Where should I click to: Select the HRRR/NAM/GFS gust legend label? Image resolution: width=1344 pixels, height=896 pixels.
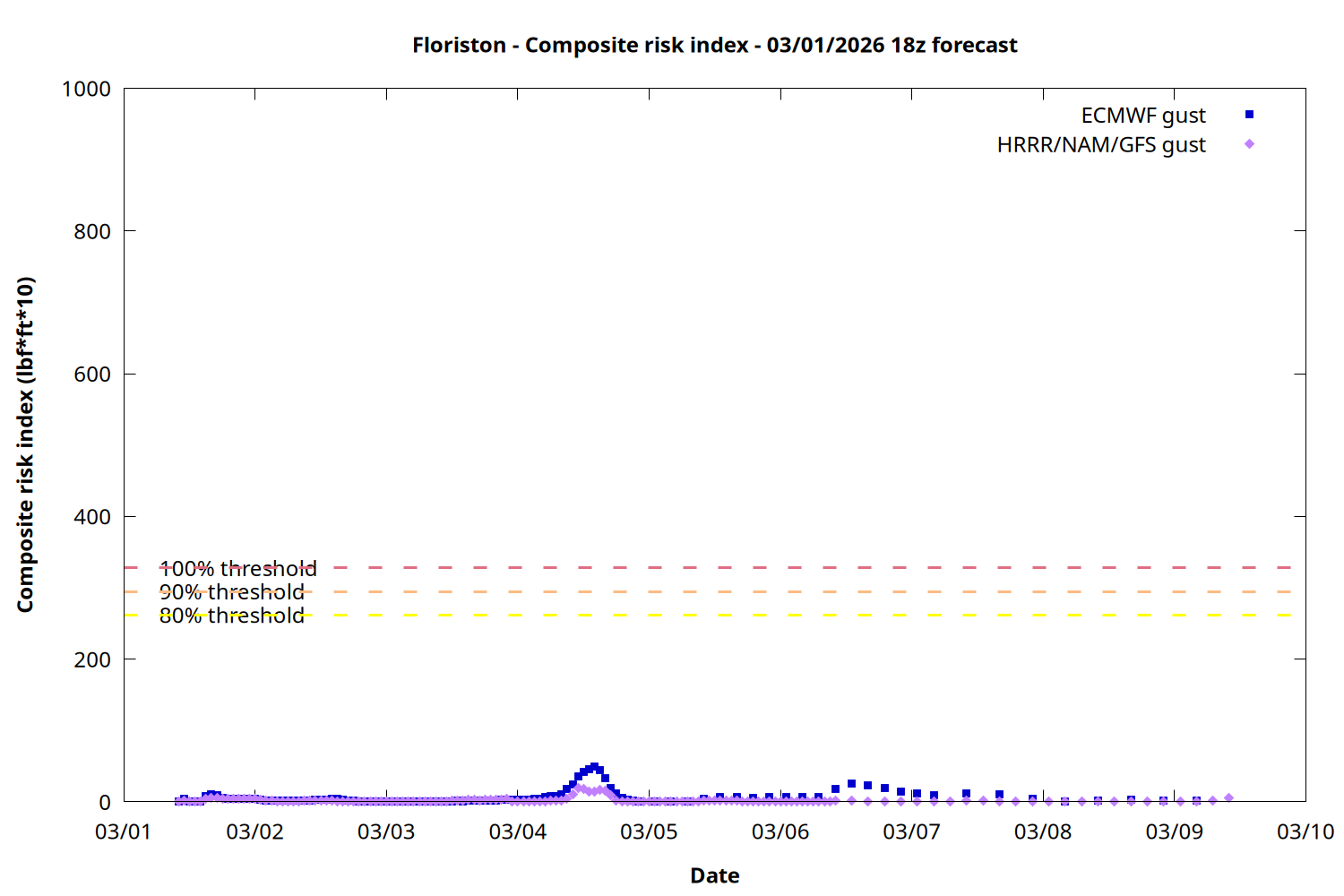pyautogui.click(x=1100, y=145)
